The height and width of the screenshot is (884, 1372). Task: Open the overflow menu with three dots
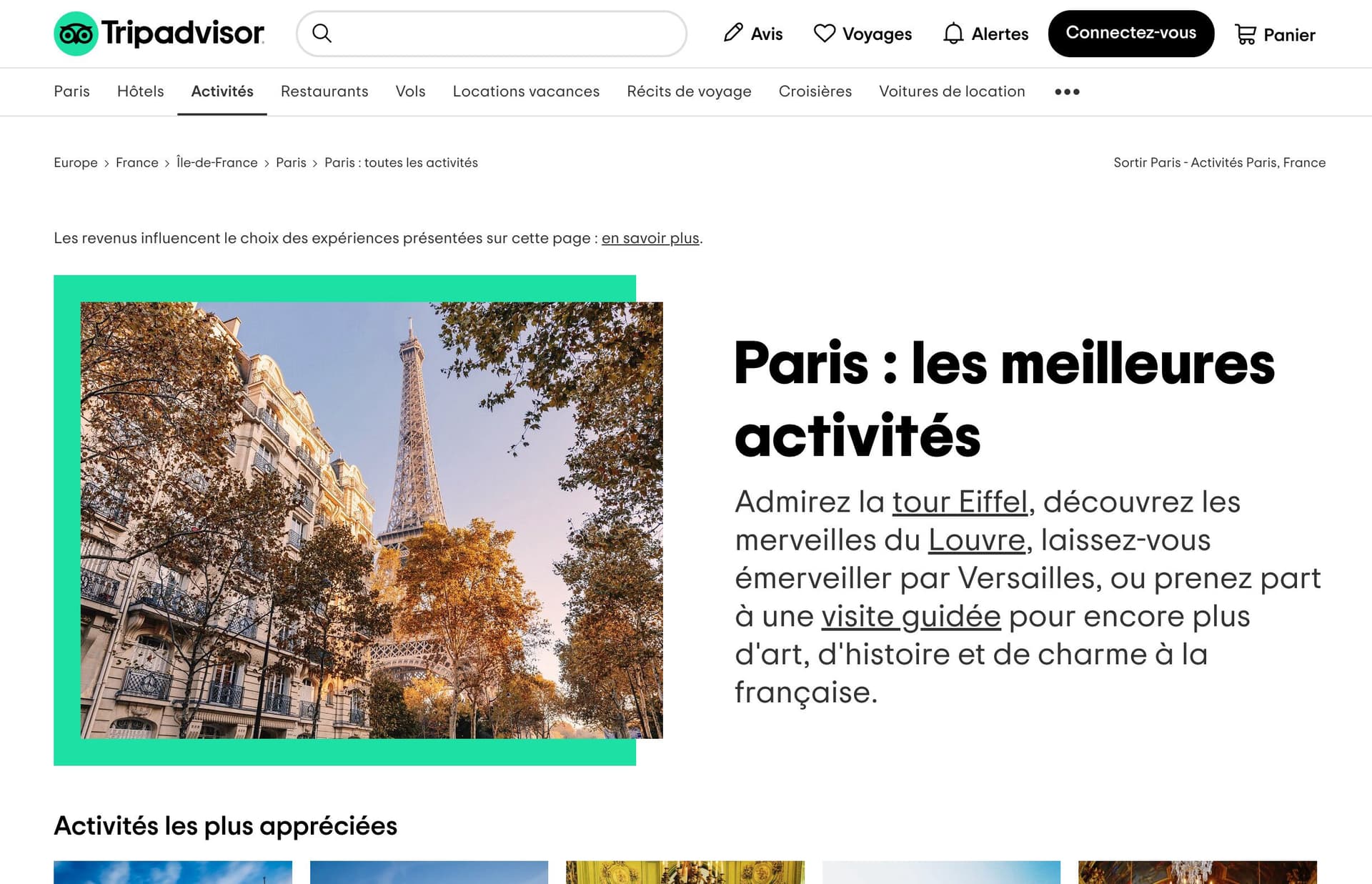tap(1066, 91)
